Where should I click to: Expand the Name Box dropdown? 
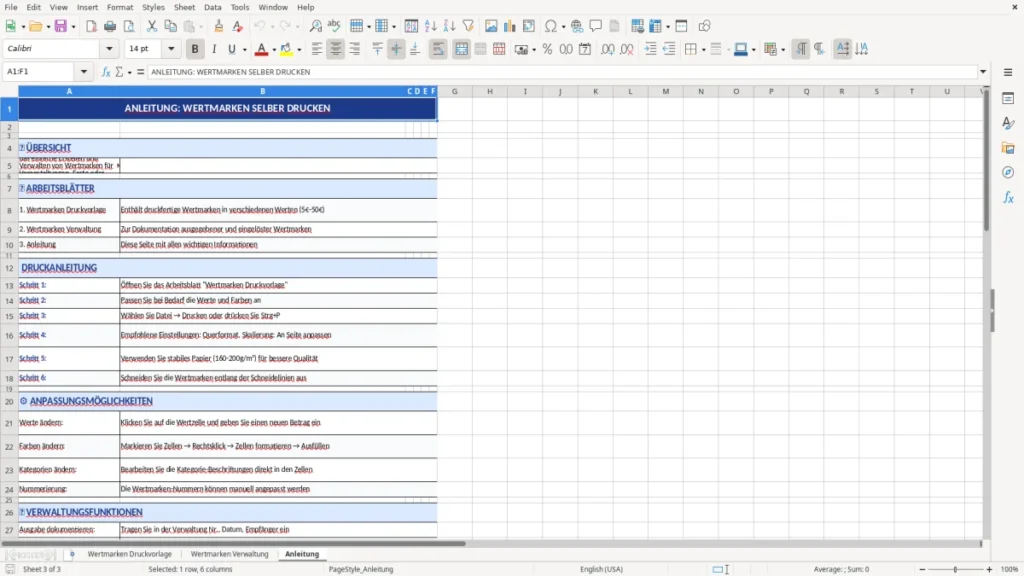[x=84, y=72]
